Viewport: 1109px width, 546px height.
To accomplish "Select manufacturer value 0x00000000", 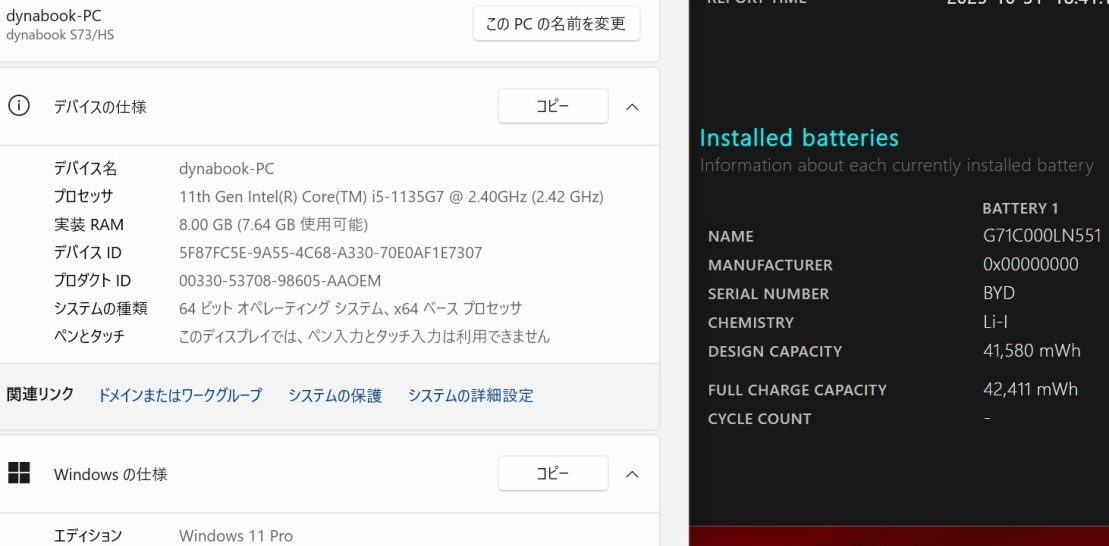I will 1030,265.
